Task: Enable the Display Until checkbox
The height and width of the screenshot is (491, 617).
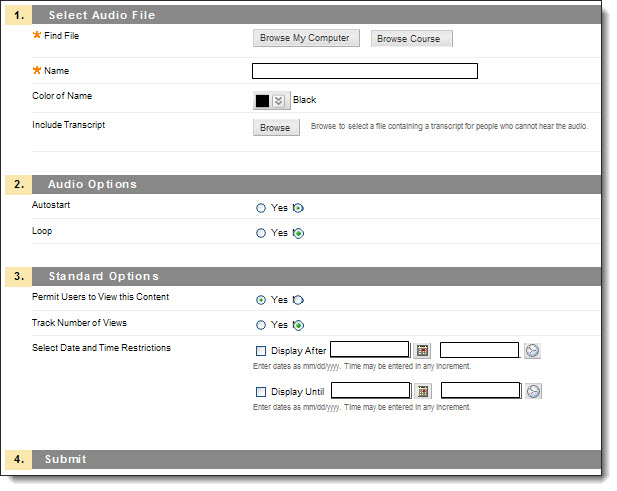Action: click(261, 392)
